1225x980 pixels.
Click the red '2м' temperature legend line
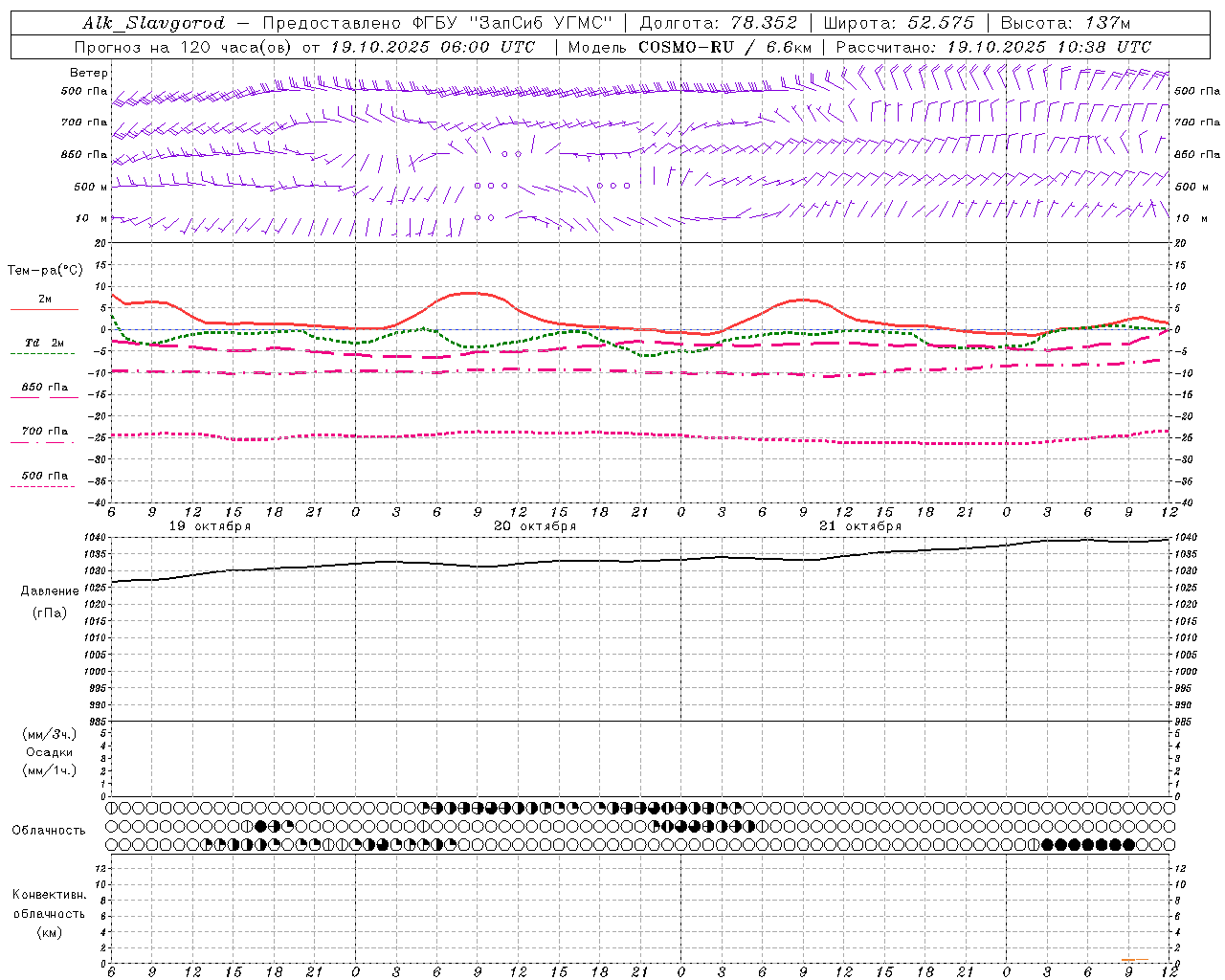[44, 309]
